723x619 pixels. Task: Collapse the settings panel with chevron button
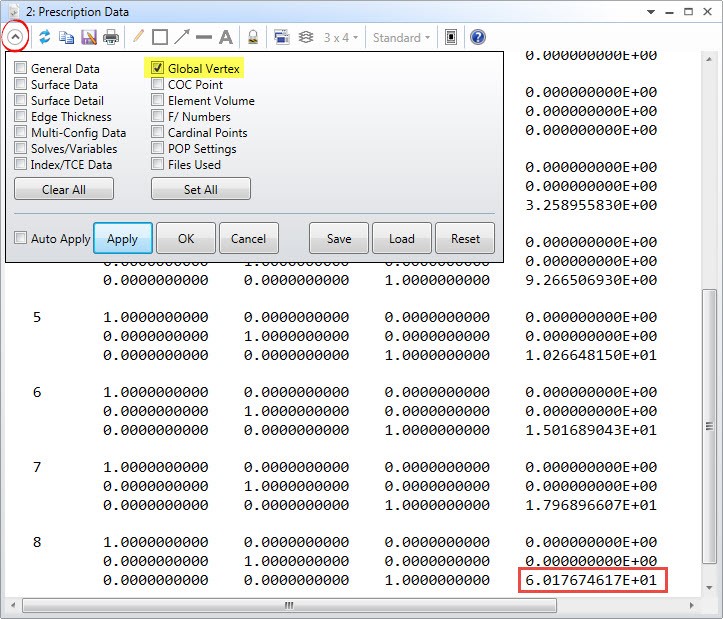[x=15, y=37]
